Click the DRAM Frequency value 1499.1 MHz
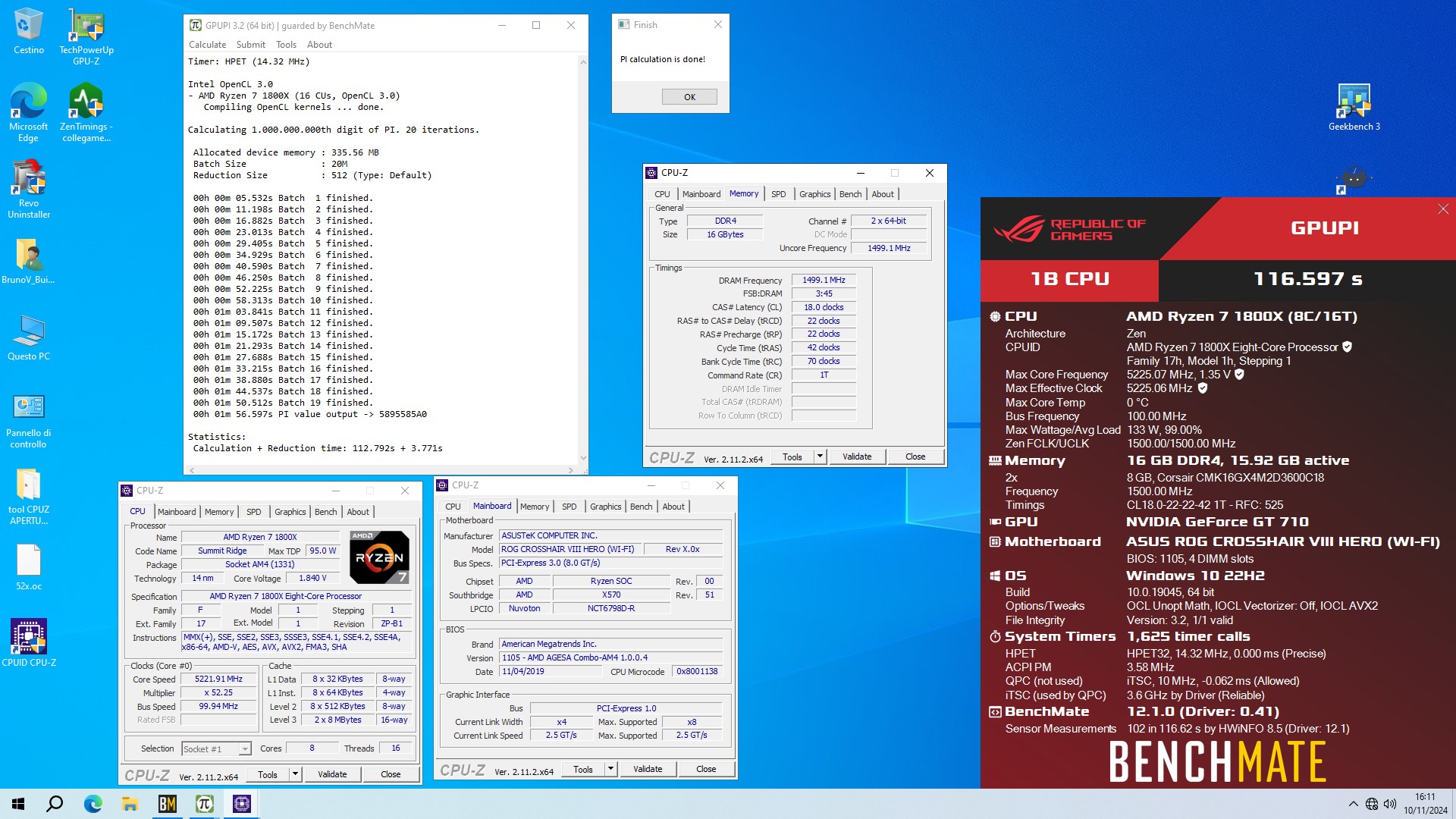This screenshot has height=819, width=1456. [x=824, y=280]
